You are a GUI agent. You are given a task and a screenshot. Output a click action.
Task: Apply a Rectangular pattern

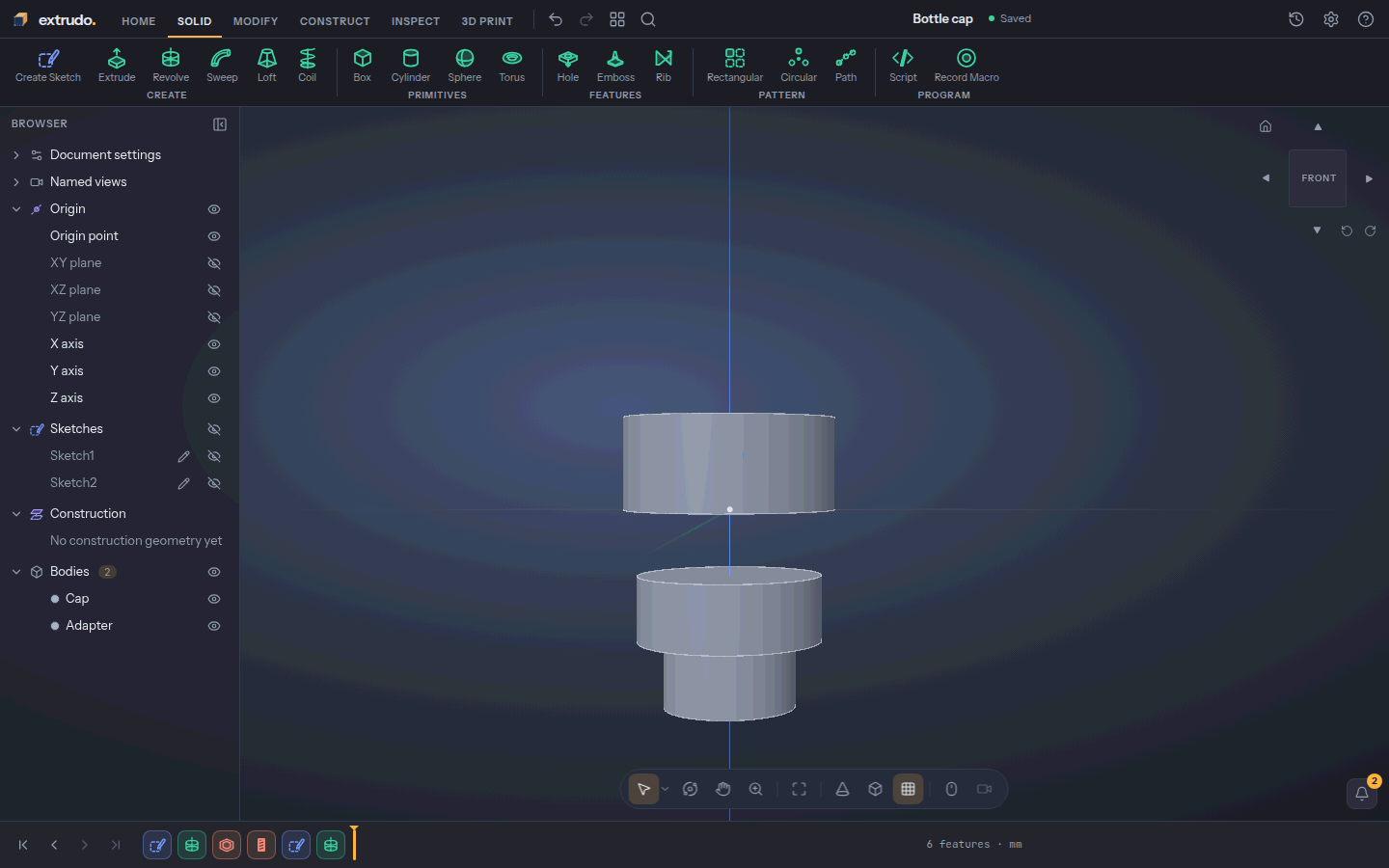[735, 66]
